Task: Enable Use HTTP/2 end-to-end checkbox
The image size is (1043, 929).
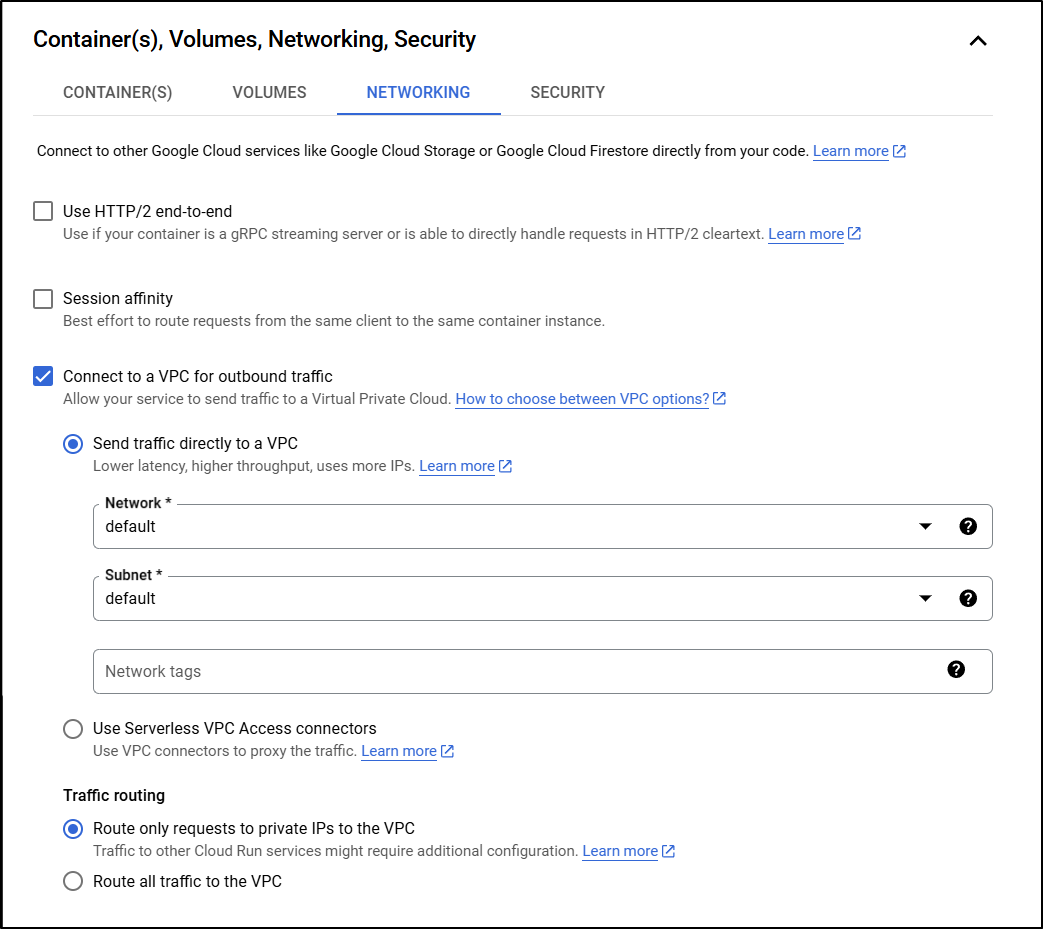Action: click(43, 211)
